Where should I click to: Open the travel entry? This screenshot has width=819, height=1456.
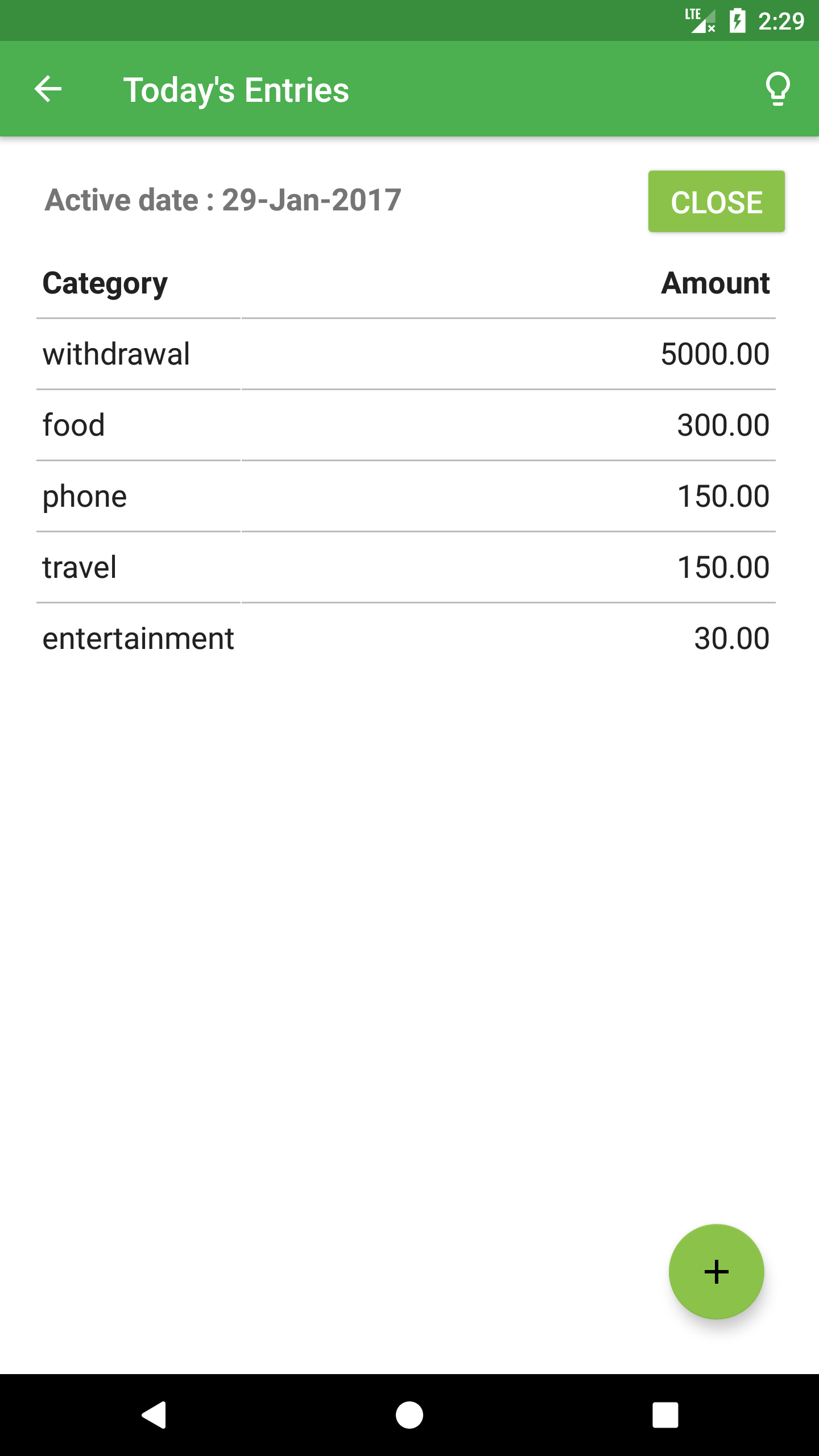click(x=406, y=567)
